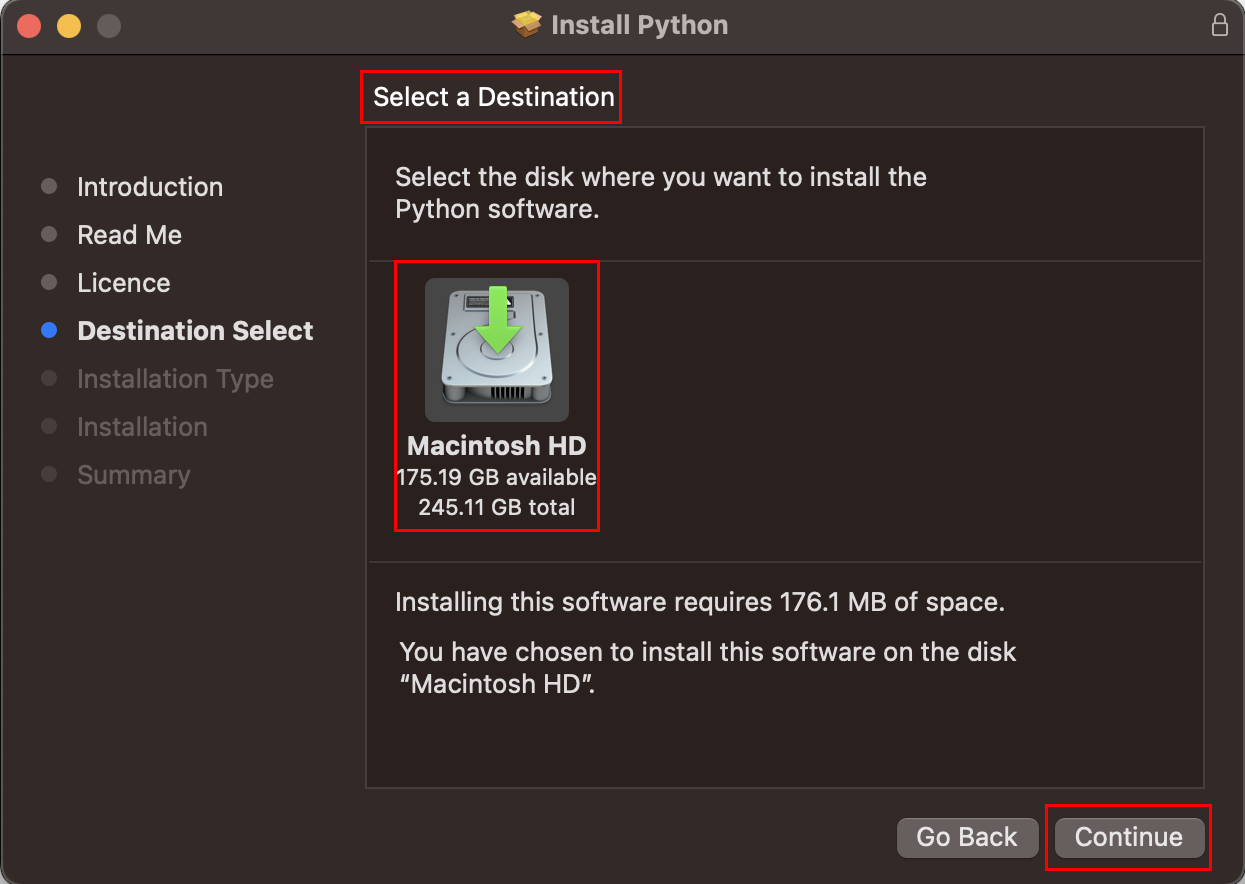Click the blue Destination Select step dot
The width and height of the screenshot is (1245, 884).
[48, 330]
